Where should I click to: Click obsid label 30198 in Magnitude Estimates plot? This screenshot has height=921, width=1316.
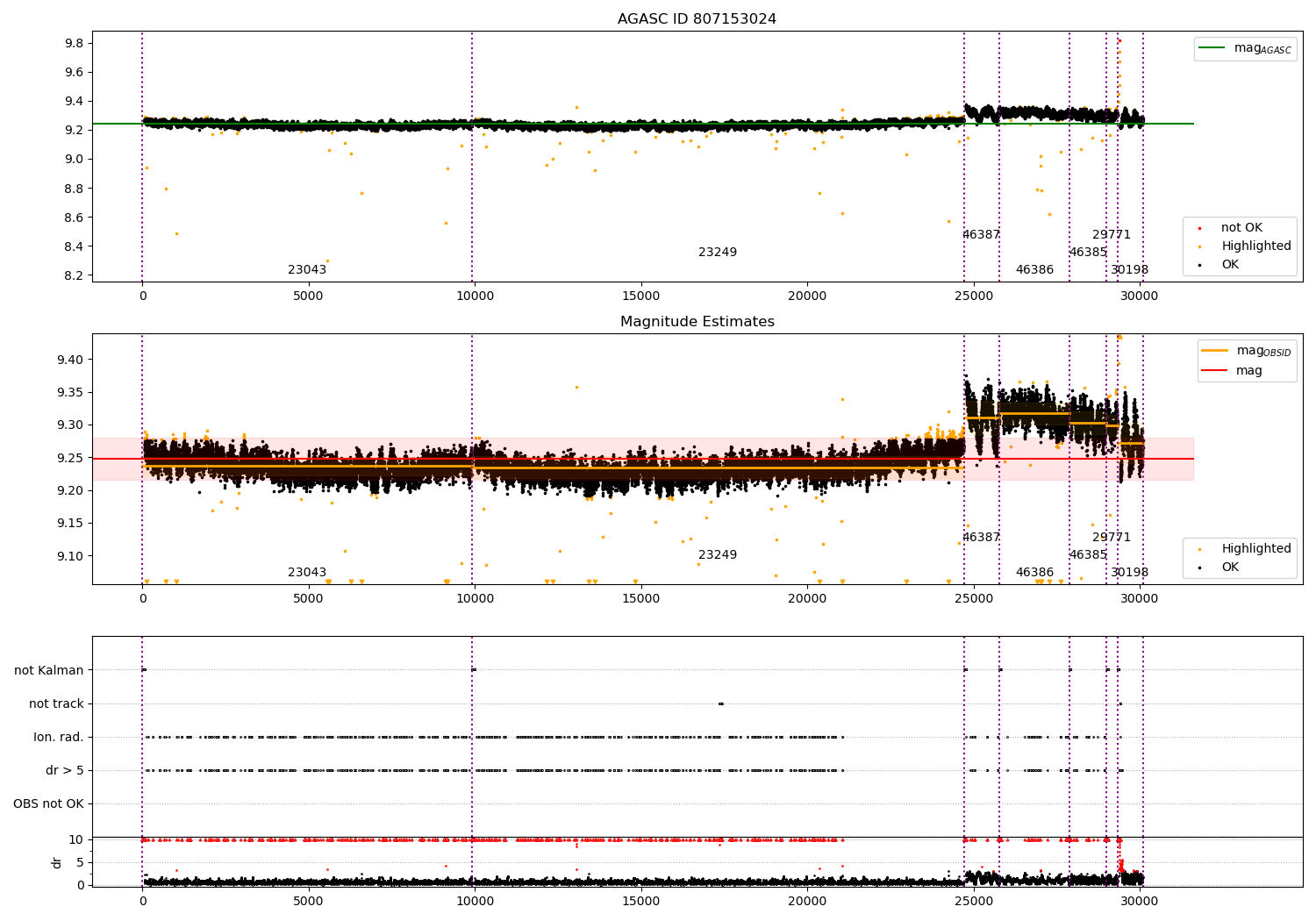tap(1129, 573)
